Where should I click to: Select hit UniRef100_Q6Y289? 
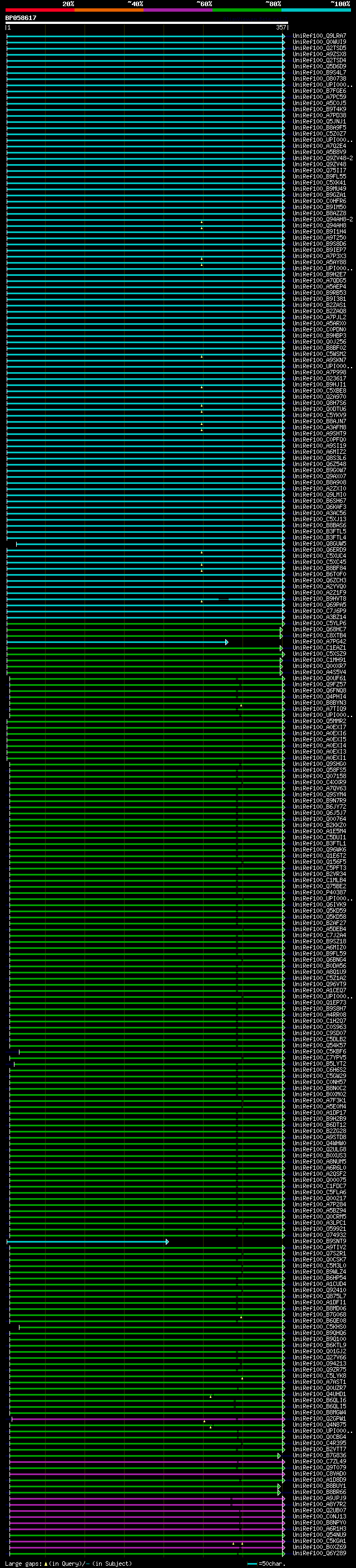[319, 1554]
